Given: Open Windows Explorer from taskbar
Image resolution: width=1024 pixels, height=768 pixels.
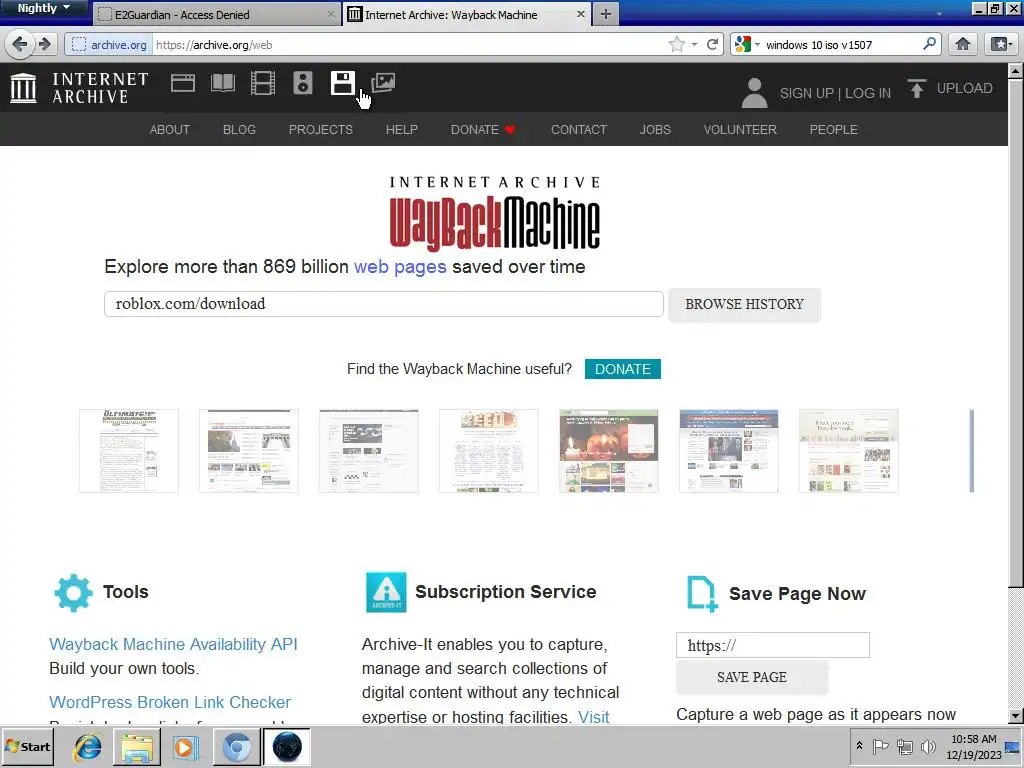Looking at the screenshot, I should point(137,747).
